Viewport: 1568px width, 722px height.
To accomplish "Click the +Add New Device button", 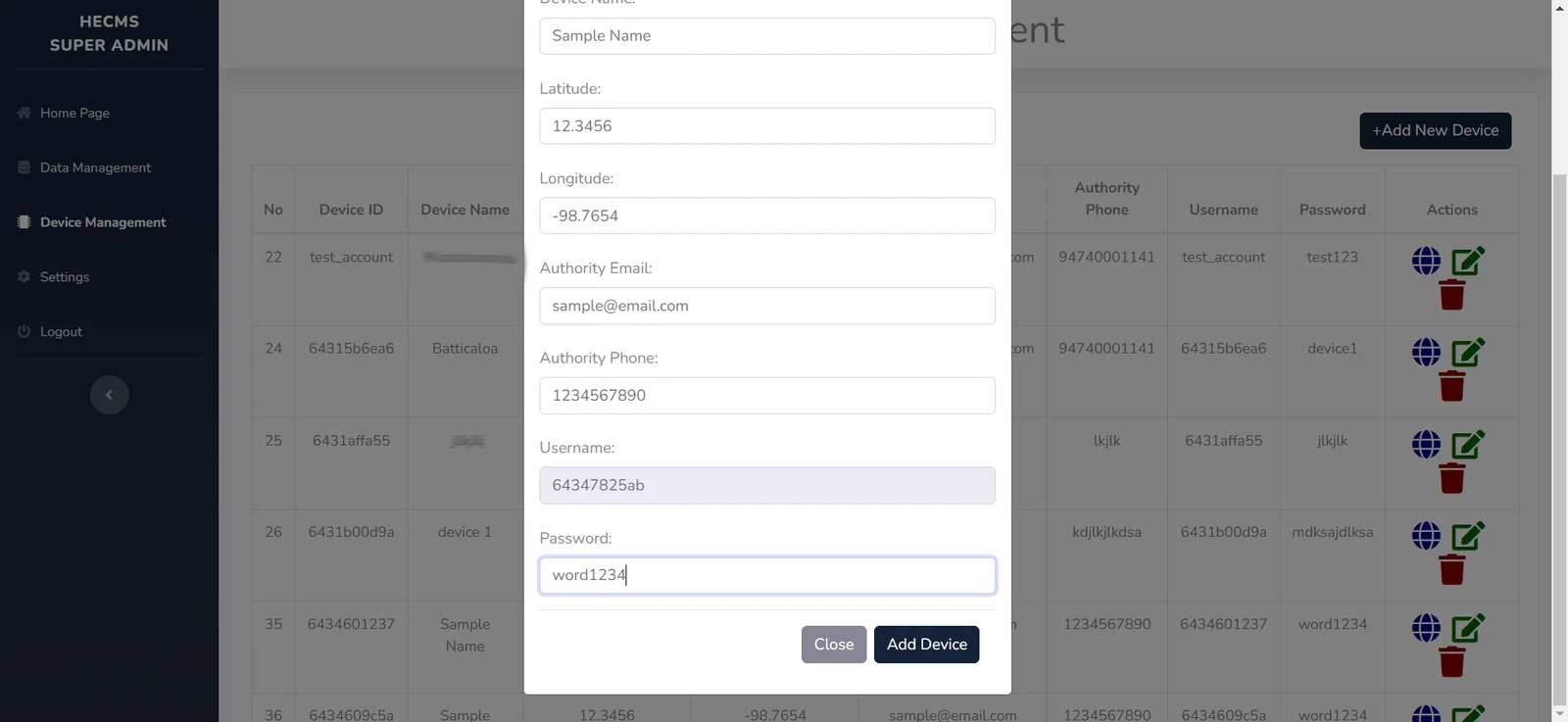I will point(1435,130).
